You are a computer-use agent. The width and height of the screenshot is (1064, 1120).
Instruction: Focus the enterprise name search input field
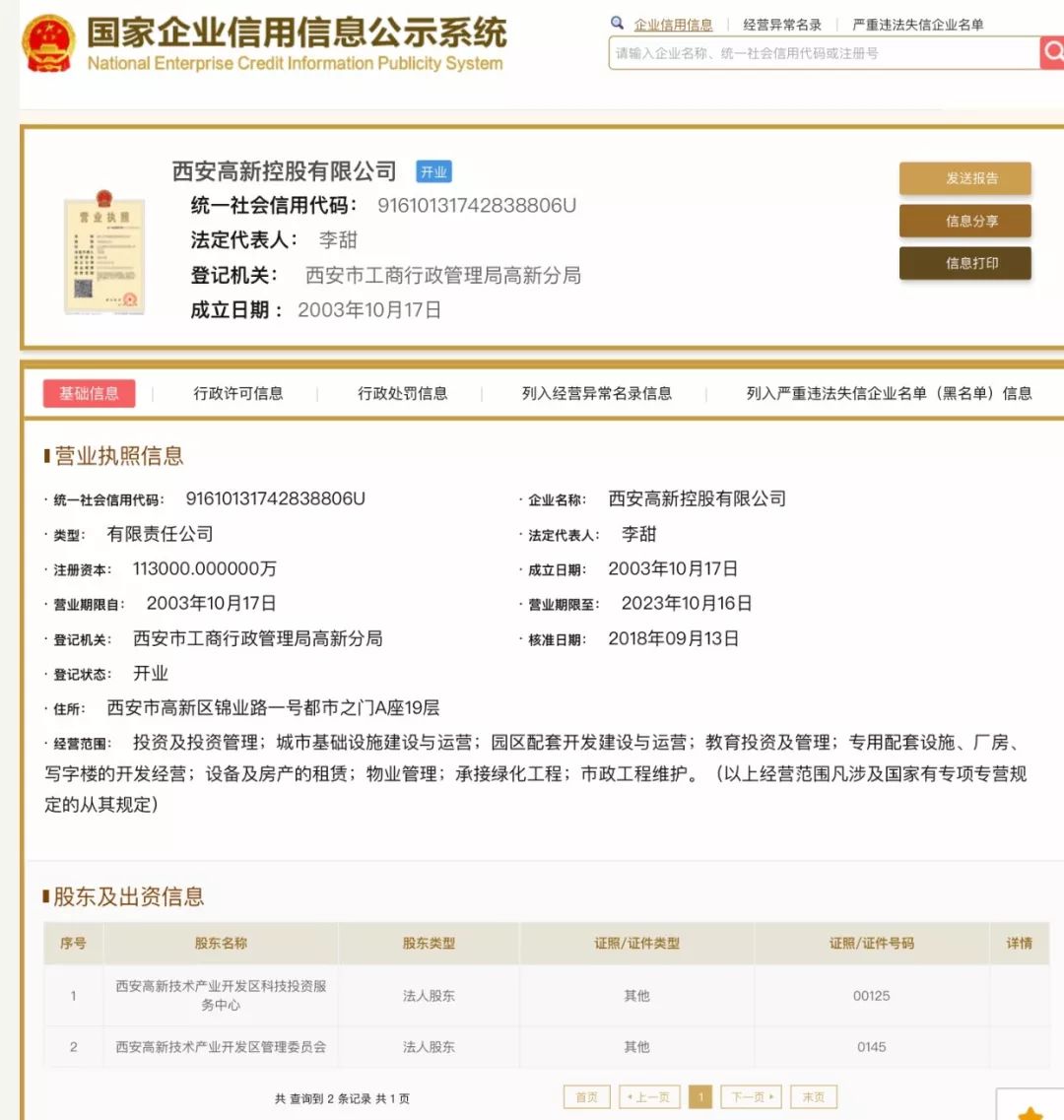click(x=824, y=53)
